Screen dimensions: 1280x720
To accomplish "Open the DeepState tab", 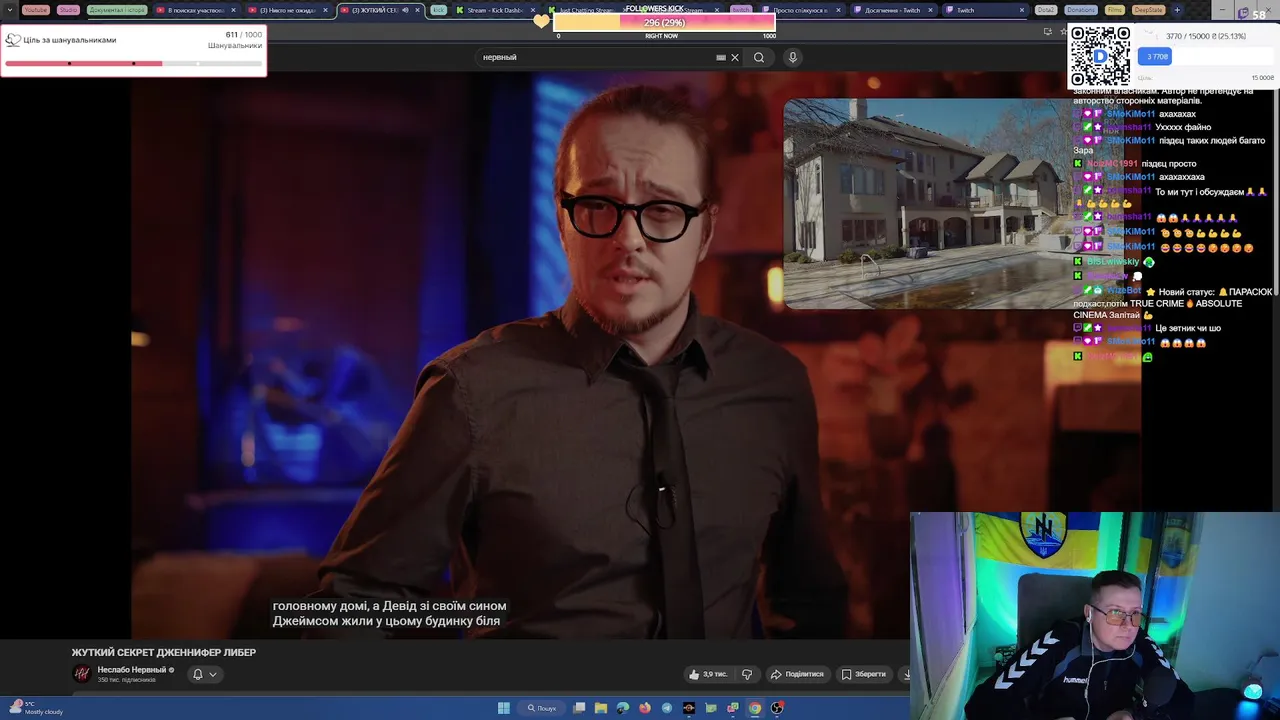I will 1148,10.
